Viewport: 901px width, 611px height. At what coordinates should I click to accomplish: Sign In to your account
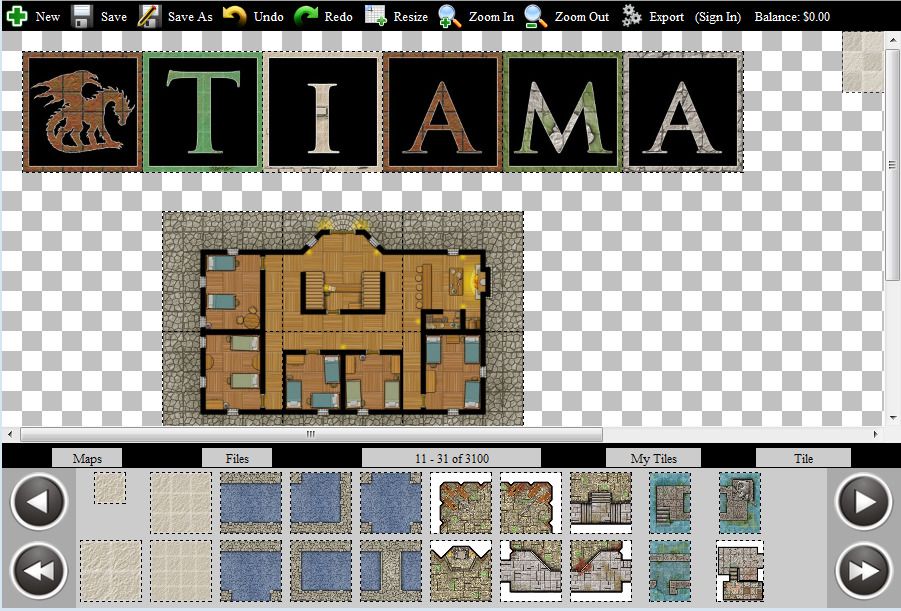point(717,16)
